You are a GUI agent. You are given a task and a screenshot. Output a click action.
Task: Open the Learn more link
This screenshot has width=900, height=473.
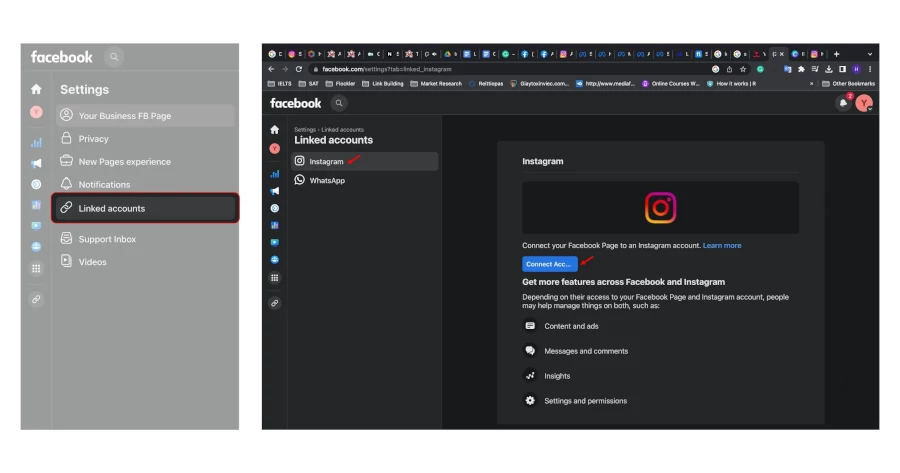point(721,245)
